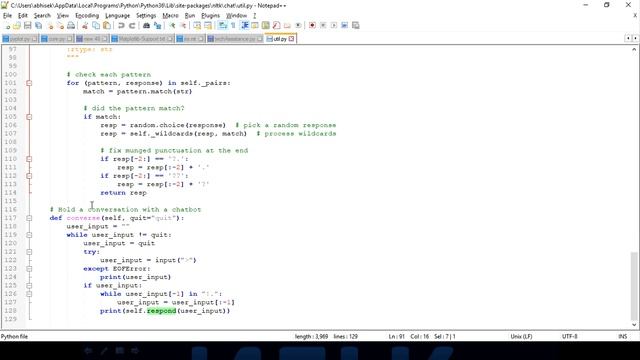Click the Print toolbar icon
640x360 pixels.
[71, 25]
